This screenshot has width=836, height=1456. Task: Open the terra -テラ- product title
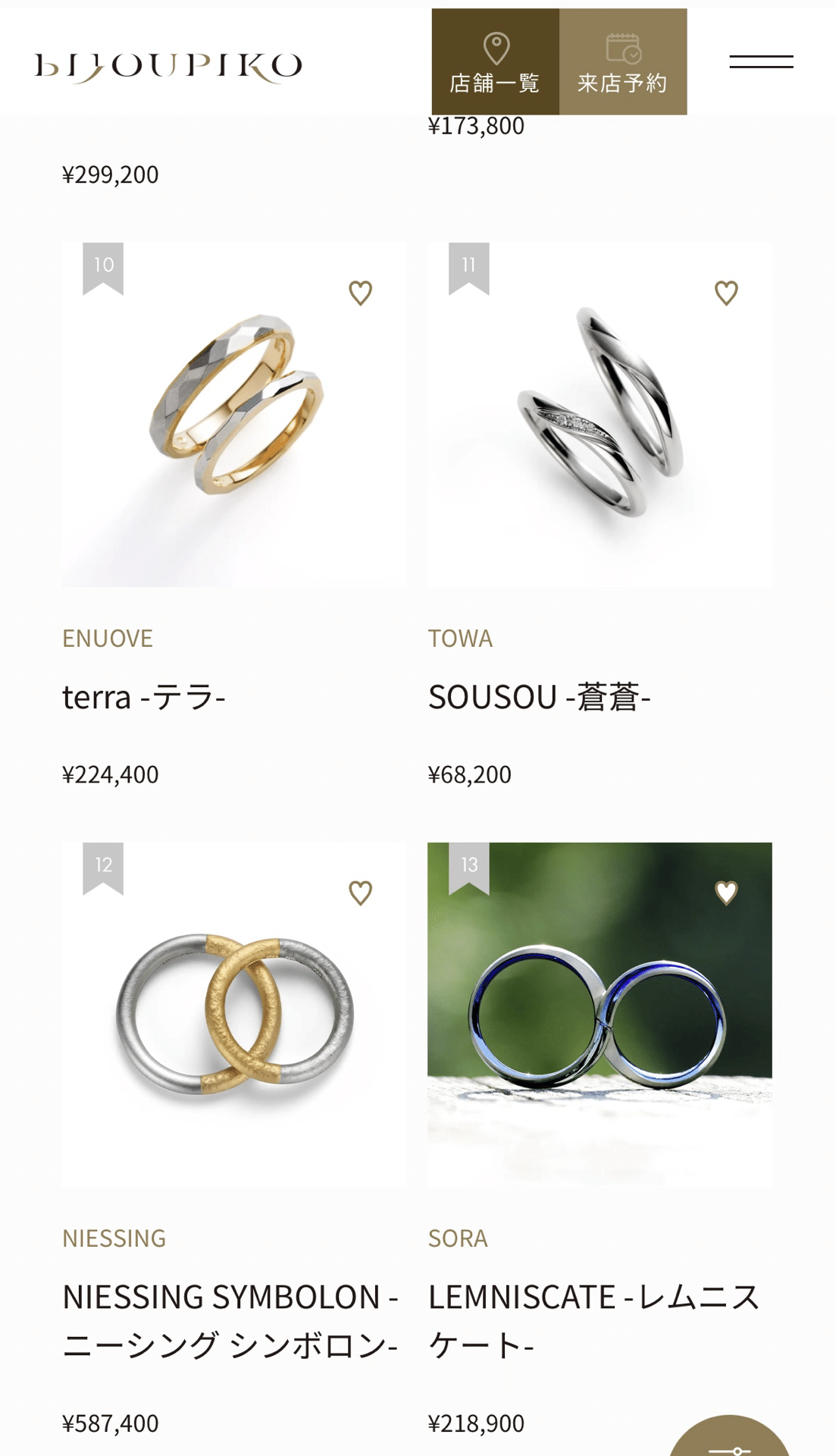pyautogui.click(x=144, y=697)
